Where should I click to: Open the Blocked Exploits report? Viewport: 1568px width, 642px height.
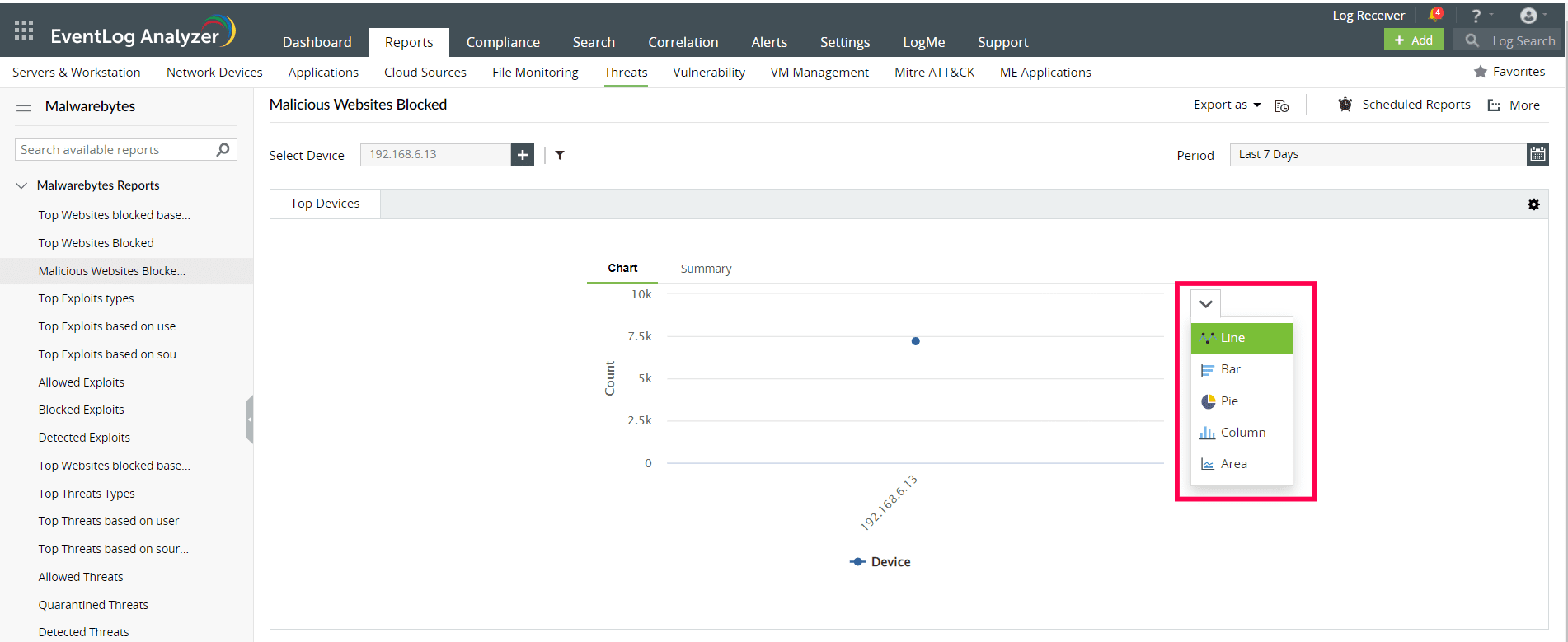pyautogui.click(x=81, y=410)
